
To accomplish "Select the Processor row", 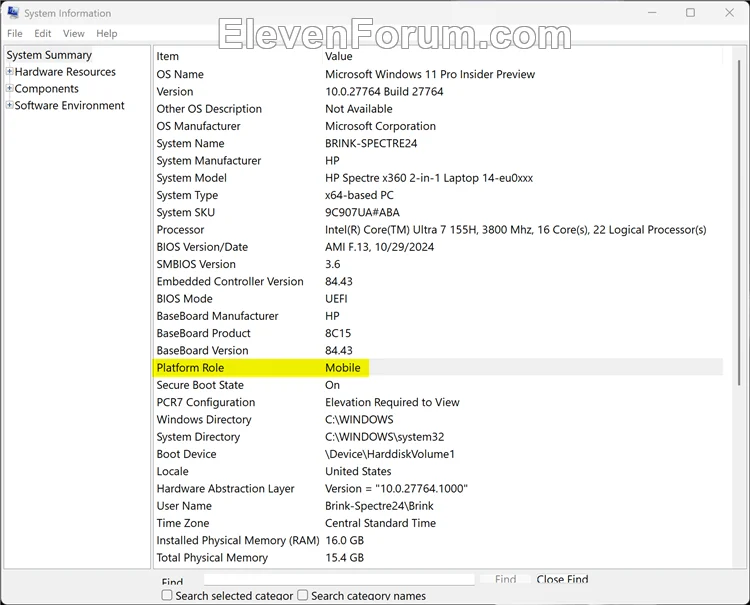I will click(x=438, y=230).
